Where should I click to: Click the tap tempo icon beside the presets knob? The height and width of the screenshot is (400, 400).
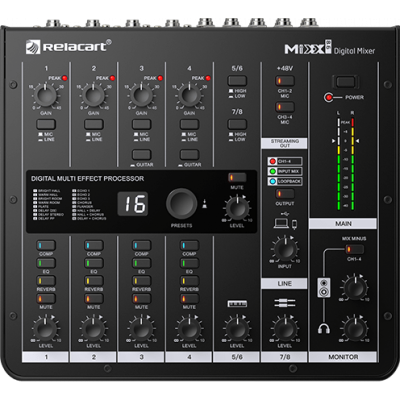pos(205,204)
